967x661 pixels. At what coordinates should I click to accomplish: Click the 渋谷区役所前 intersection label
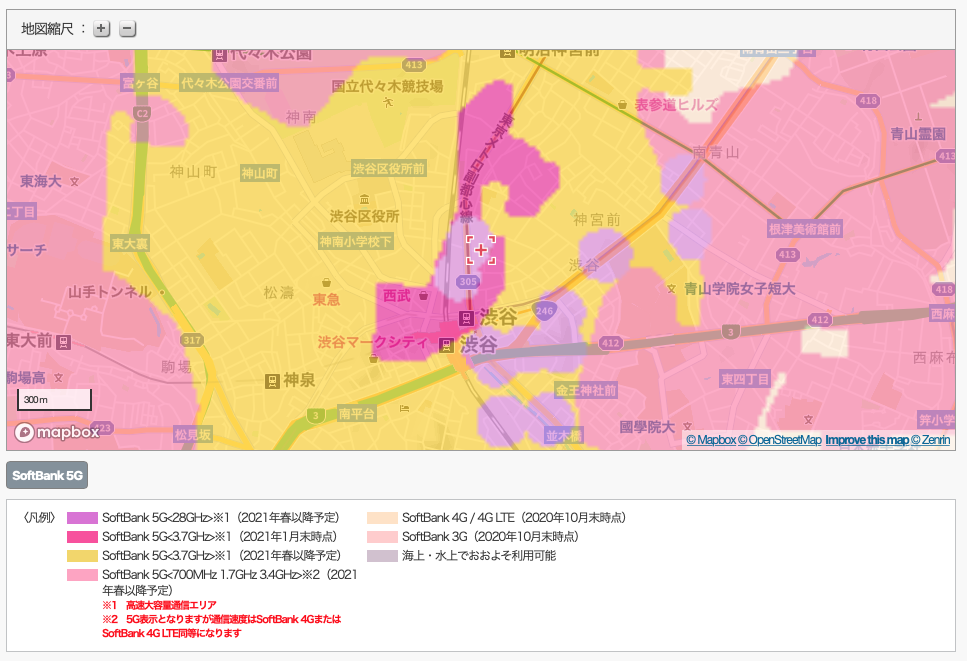(x=389, y=168)
